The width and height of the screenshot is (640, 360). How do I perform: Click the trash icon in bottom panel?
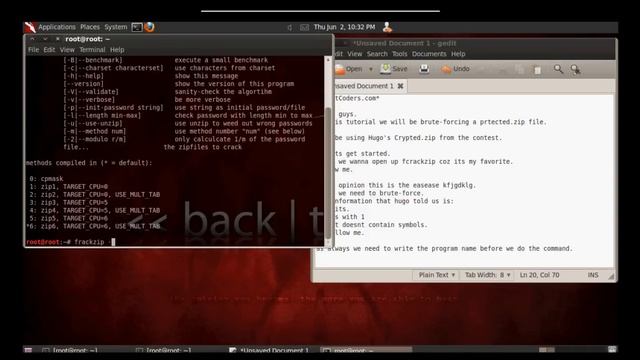tap(611, 350)
